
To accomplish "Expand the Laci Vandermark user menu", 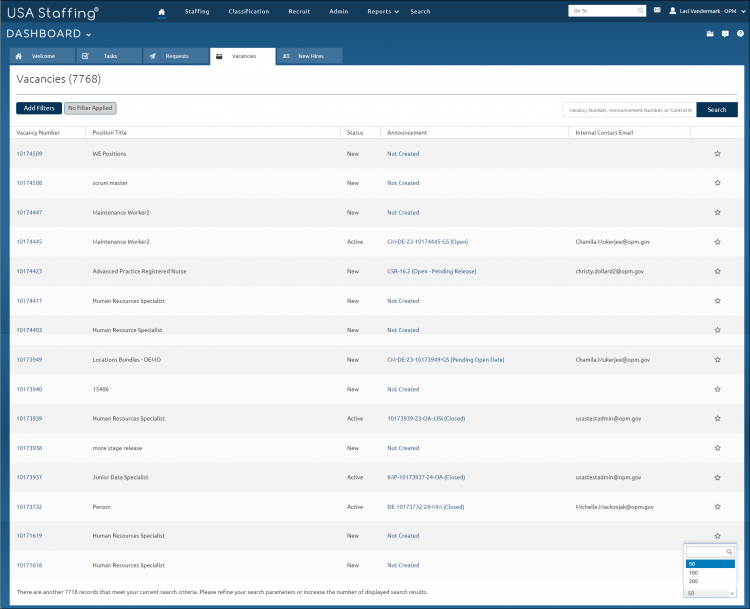I will 743,11.
